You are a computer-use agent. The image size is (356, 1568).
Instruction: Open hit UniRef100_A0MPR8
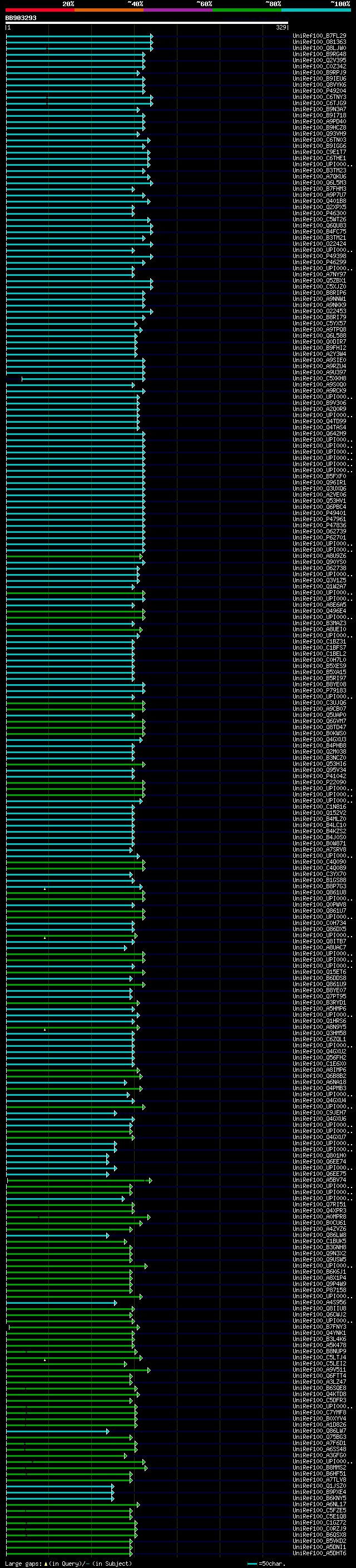tap(319, 1217)
